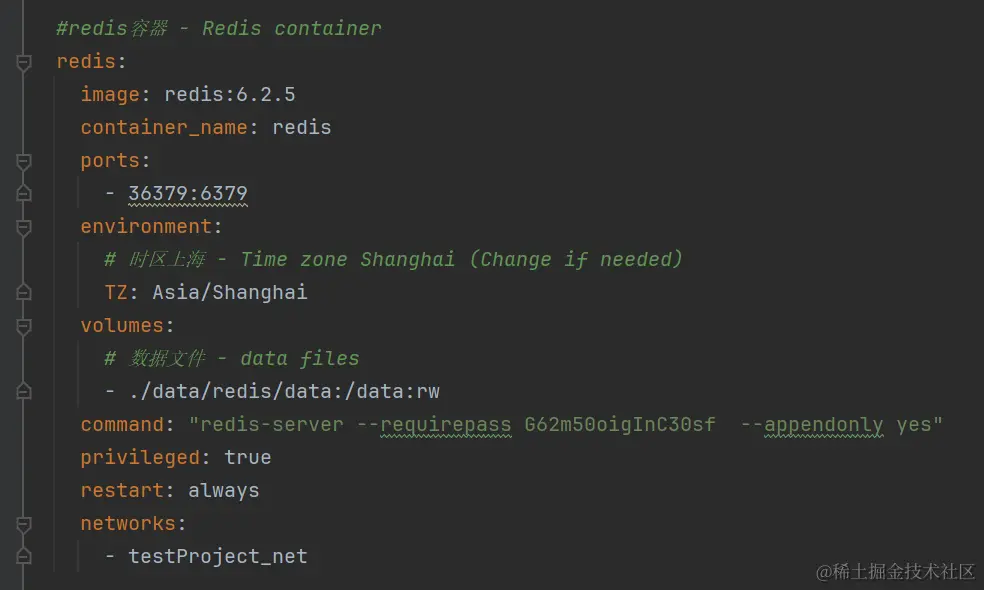Place cursor on Asia/Shanghai value
984x590 pixels.
click(230, 292)
